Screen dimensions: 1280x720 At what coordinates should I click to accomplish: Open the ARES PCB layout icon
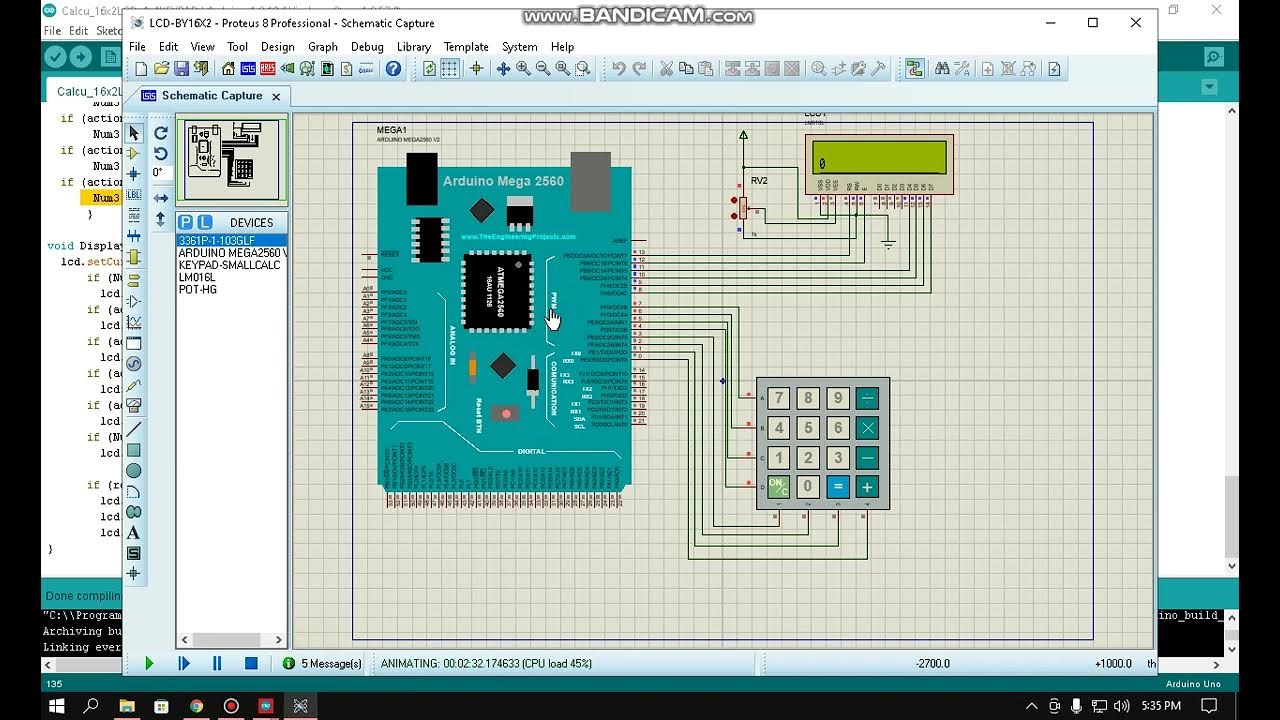[x=268, y=69]
